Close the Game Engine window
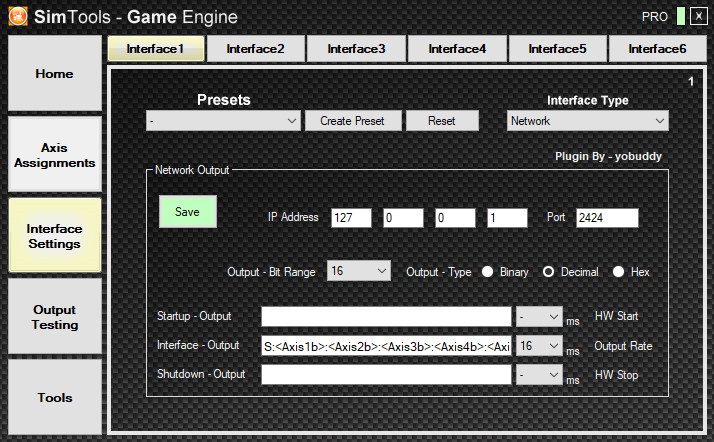 [x=698, y=17]
